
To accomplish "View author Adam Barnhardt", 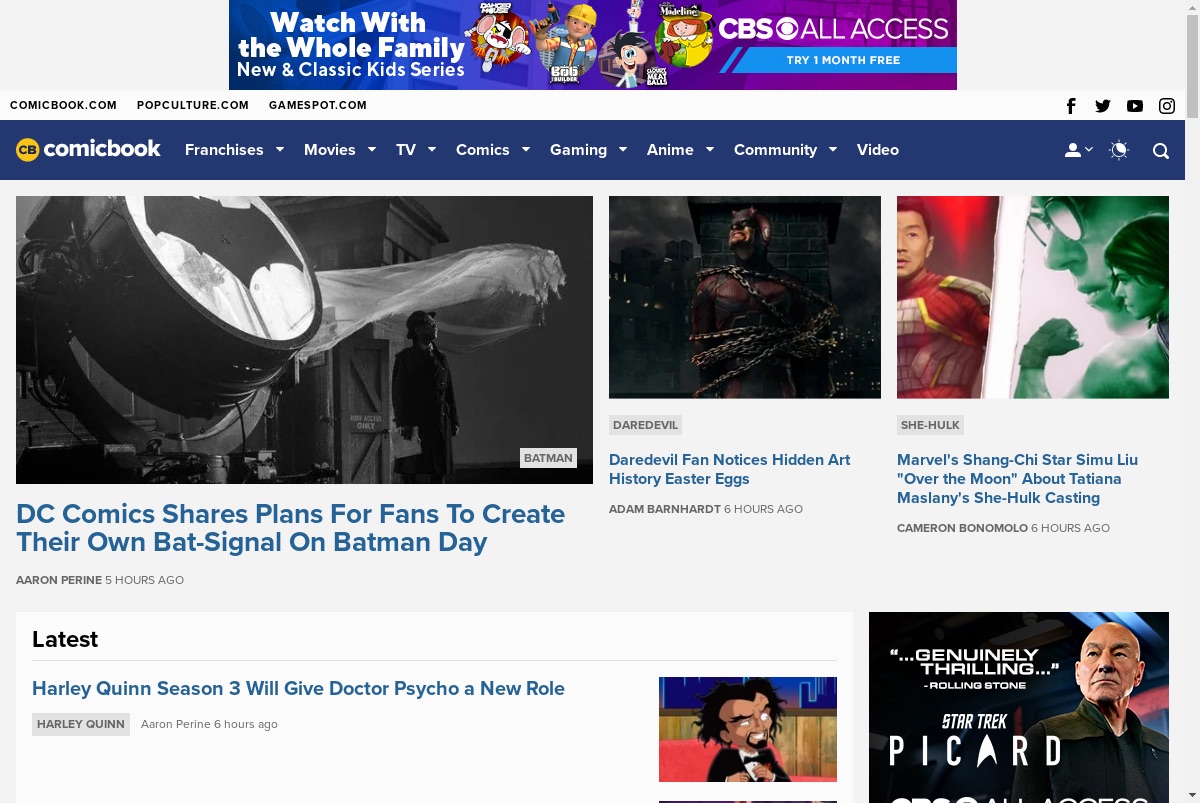I will 665,509.
